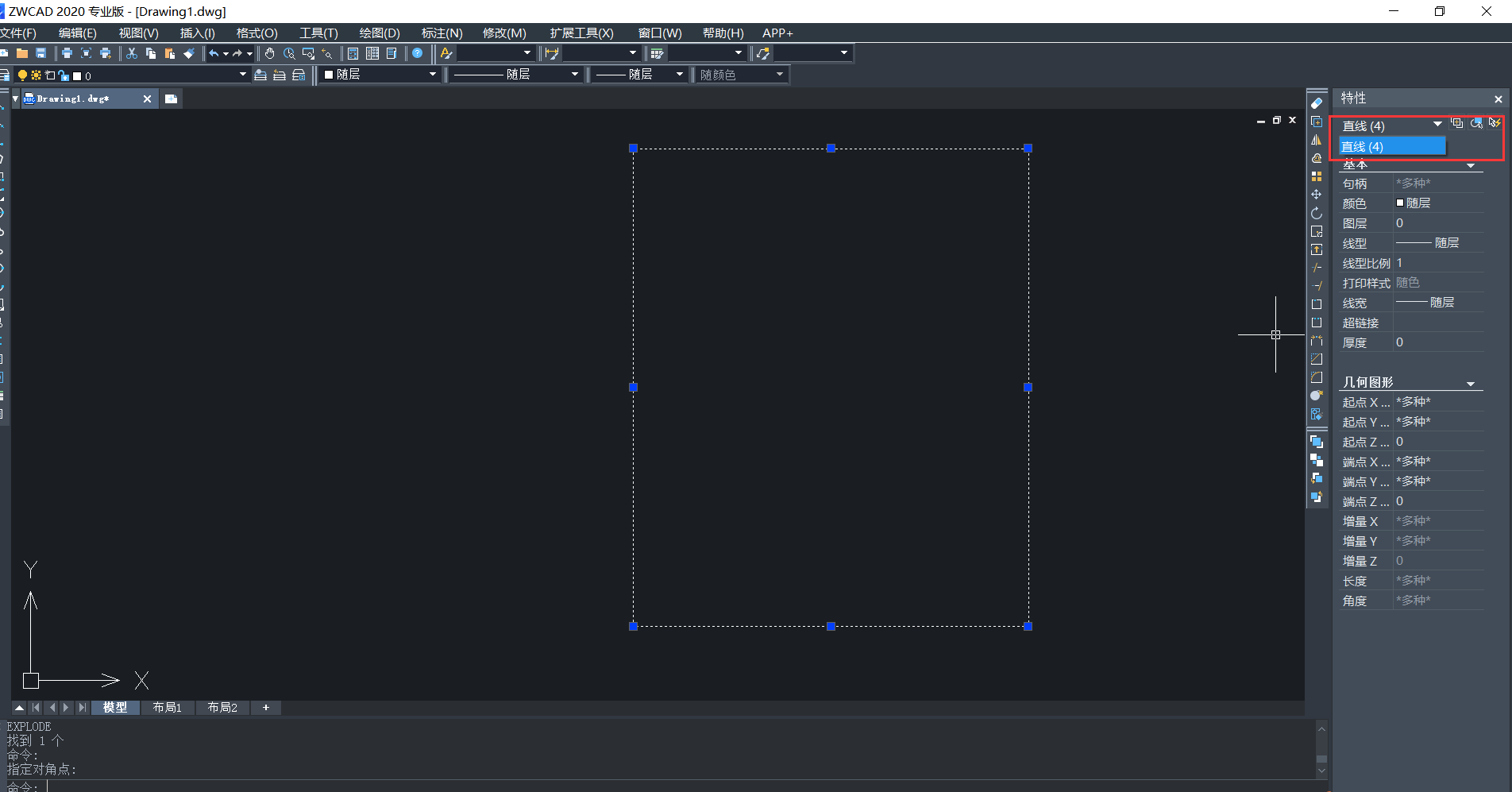Switch to the 布局1 tab
1512x792 pixels.
pyautogui.click(x=167, y=707)
